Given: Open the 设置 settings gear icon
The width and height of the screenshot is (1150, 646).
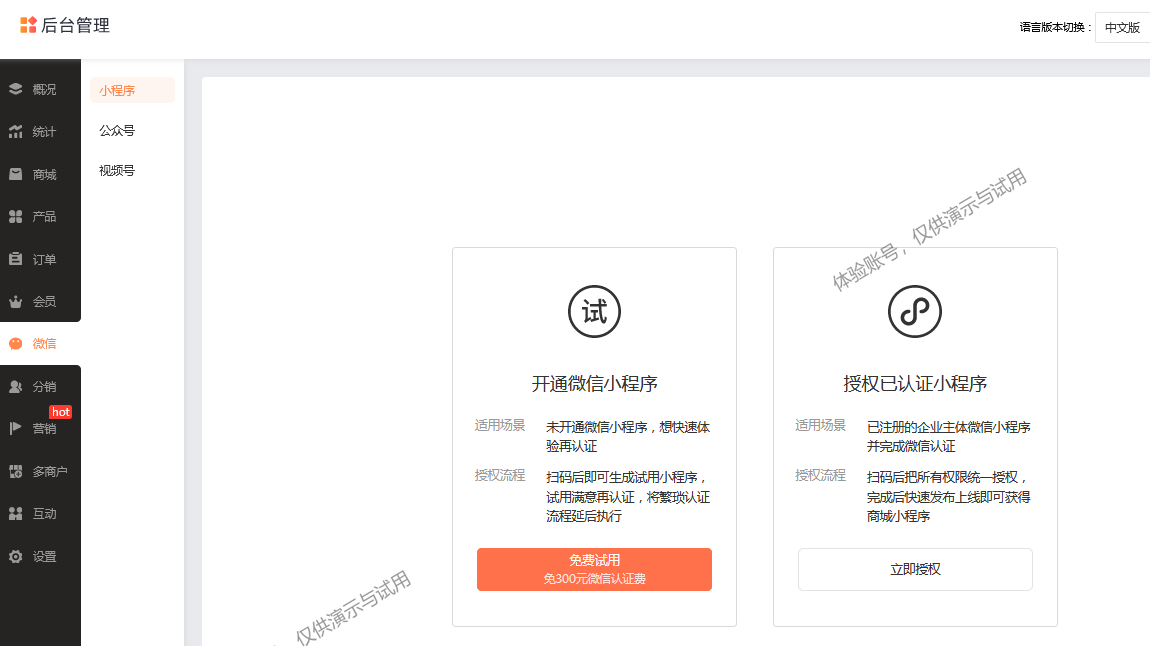Looking at the screenshot, I should 15,557.
